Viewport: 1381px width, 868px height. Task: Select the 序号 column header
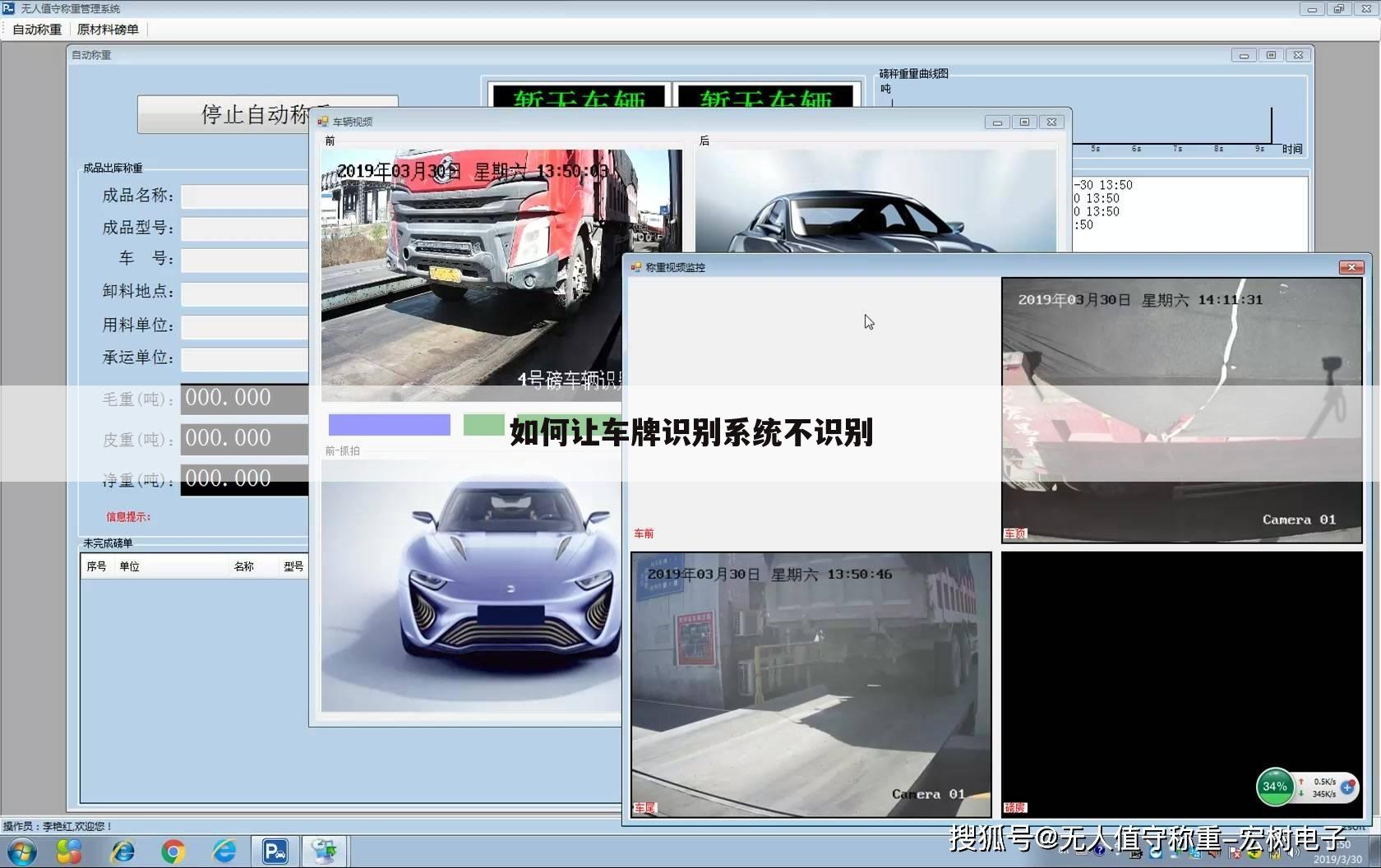(x=97, y=566)
